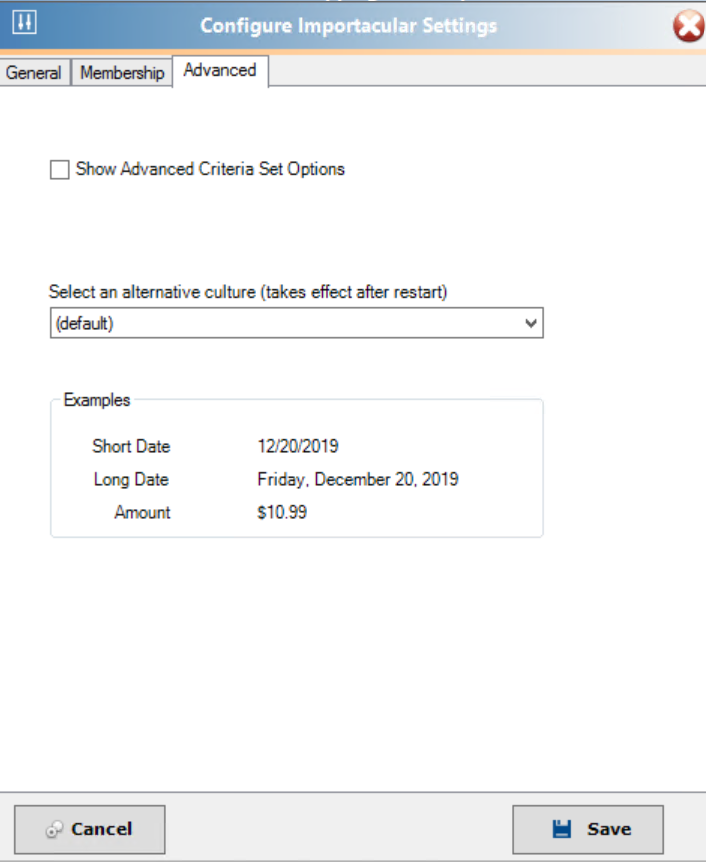Close the dialog with the red X
The image size is (706, 865).
point(688,26)
